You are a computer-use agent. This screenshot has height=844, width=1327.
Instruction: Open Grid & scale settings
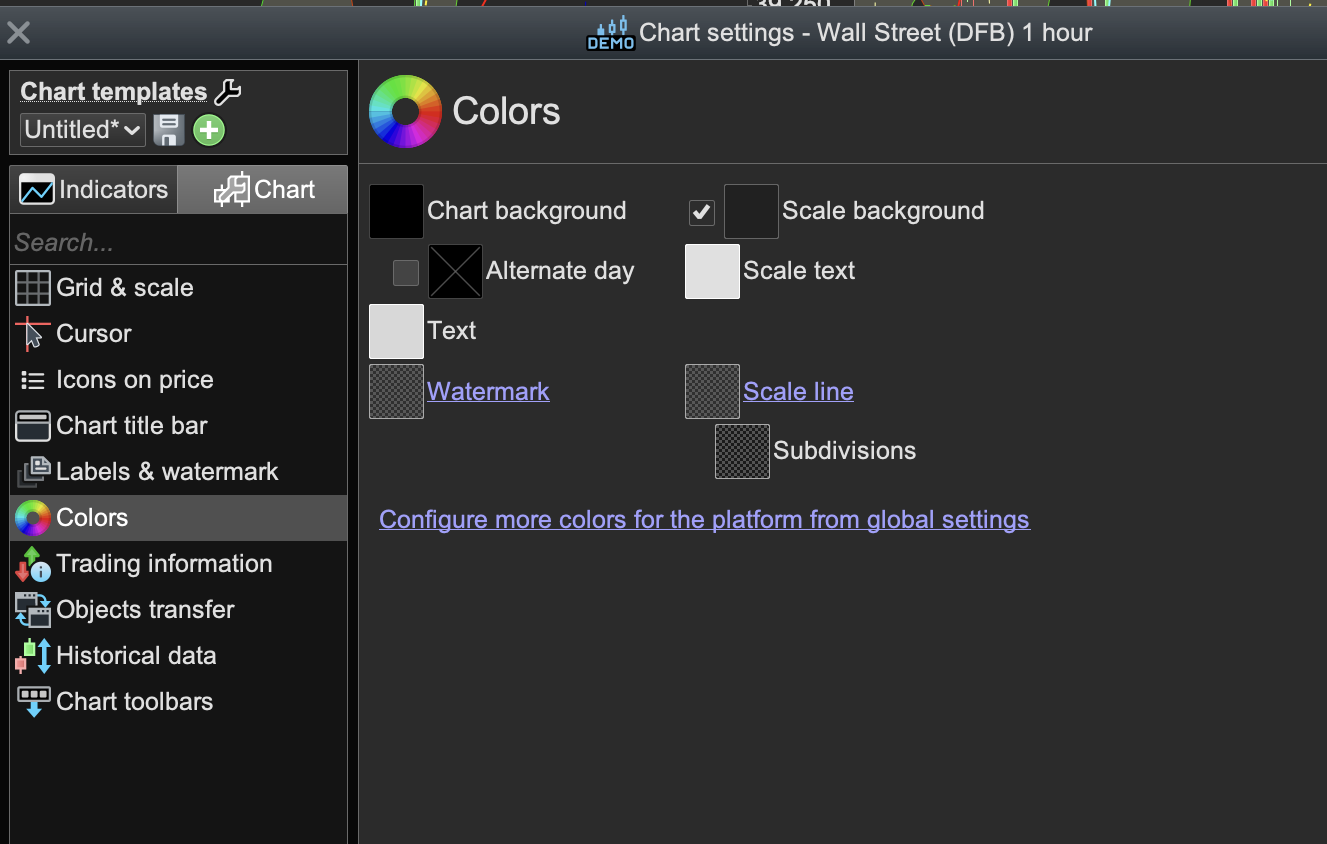click(125, 288)
